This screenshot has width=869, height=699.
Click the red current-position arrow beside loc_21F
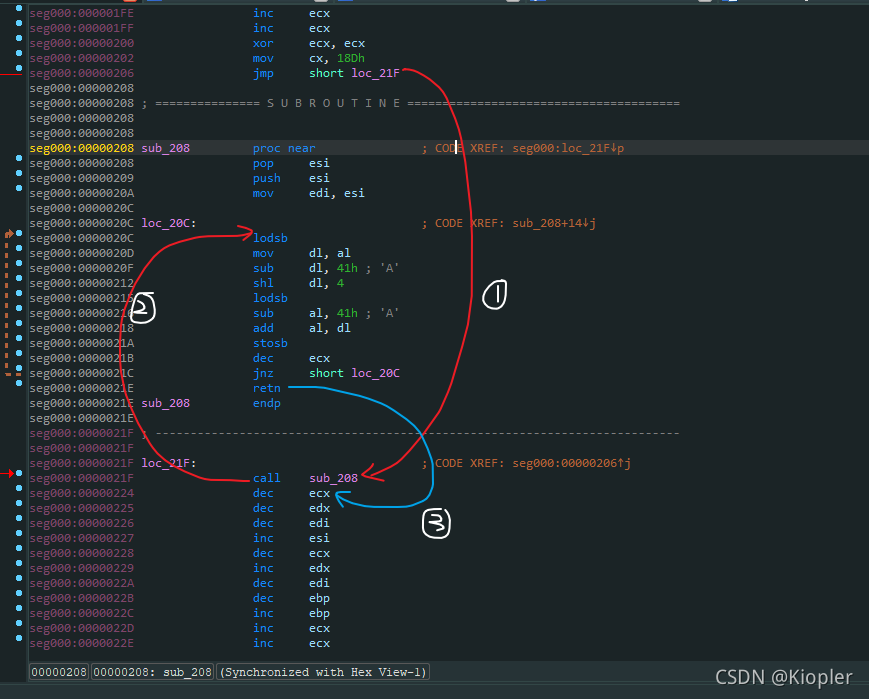(x=8, y=473)
